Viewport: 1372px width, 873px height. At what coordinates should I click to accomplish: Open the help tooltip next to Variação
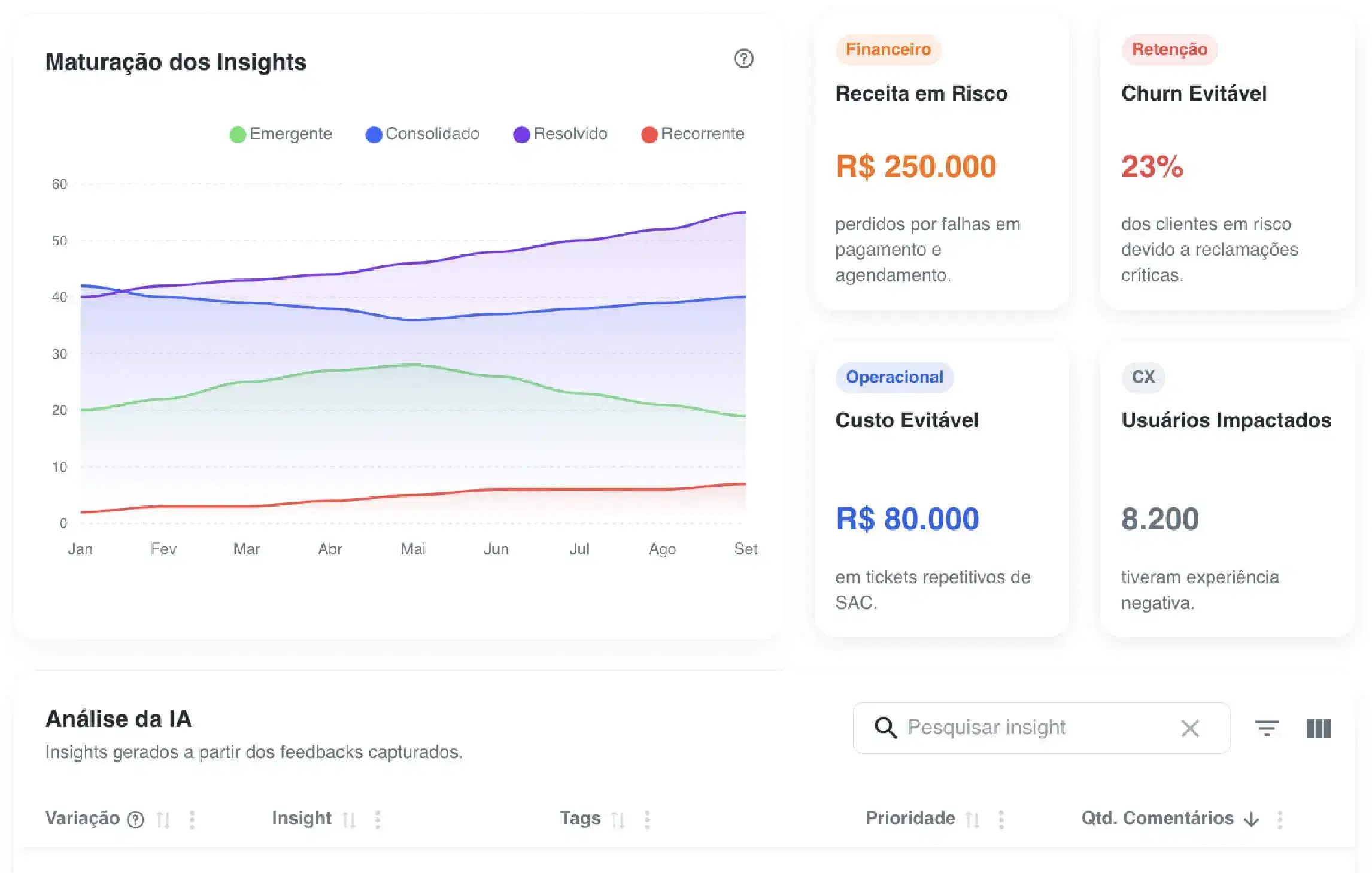point(136,818)
